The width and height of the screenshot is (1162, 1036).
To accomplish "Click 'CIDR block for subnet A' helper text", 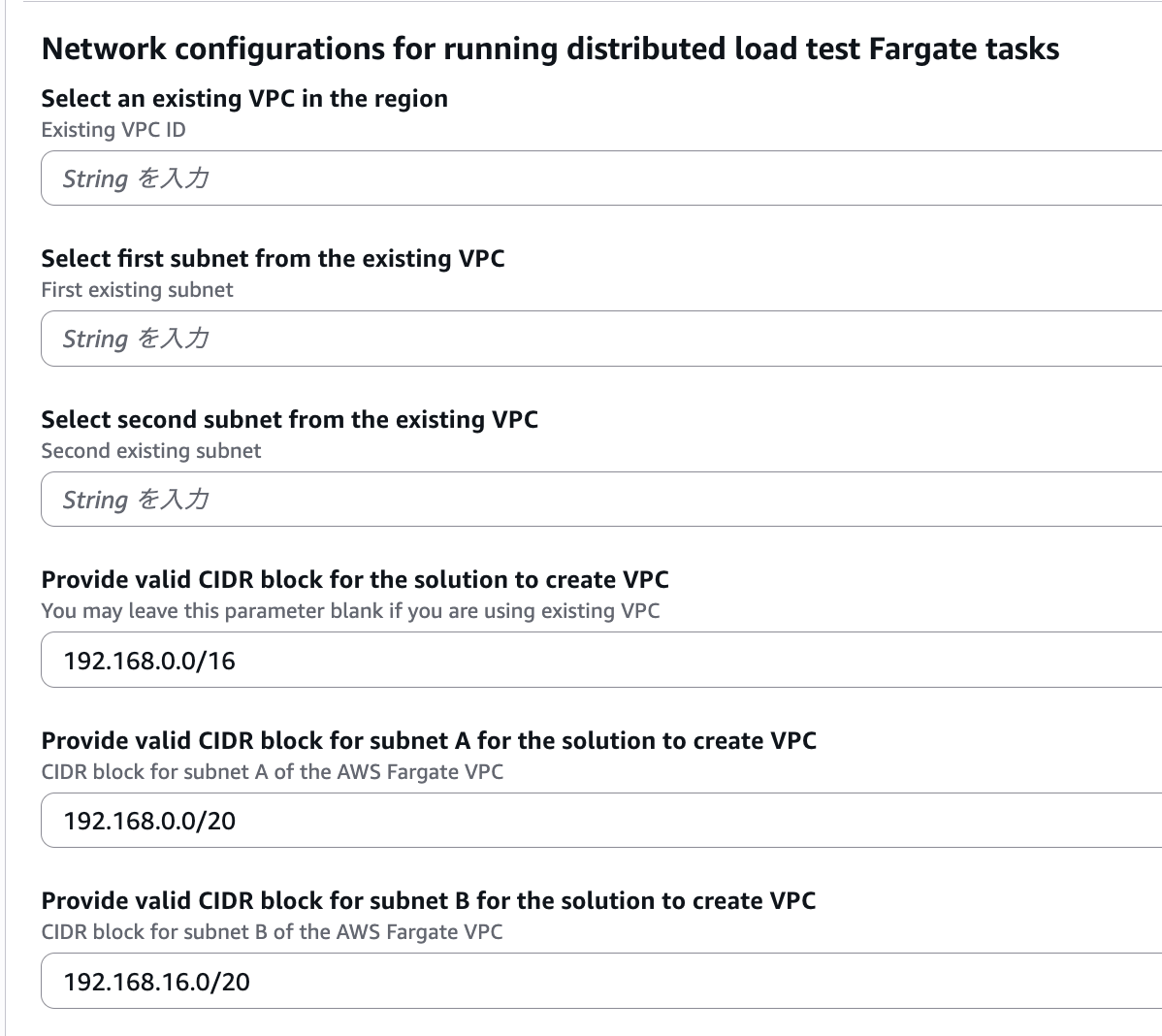I will [x=273, y=772].
